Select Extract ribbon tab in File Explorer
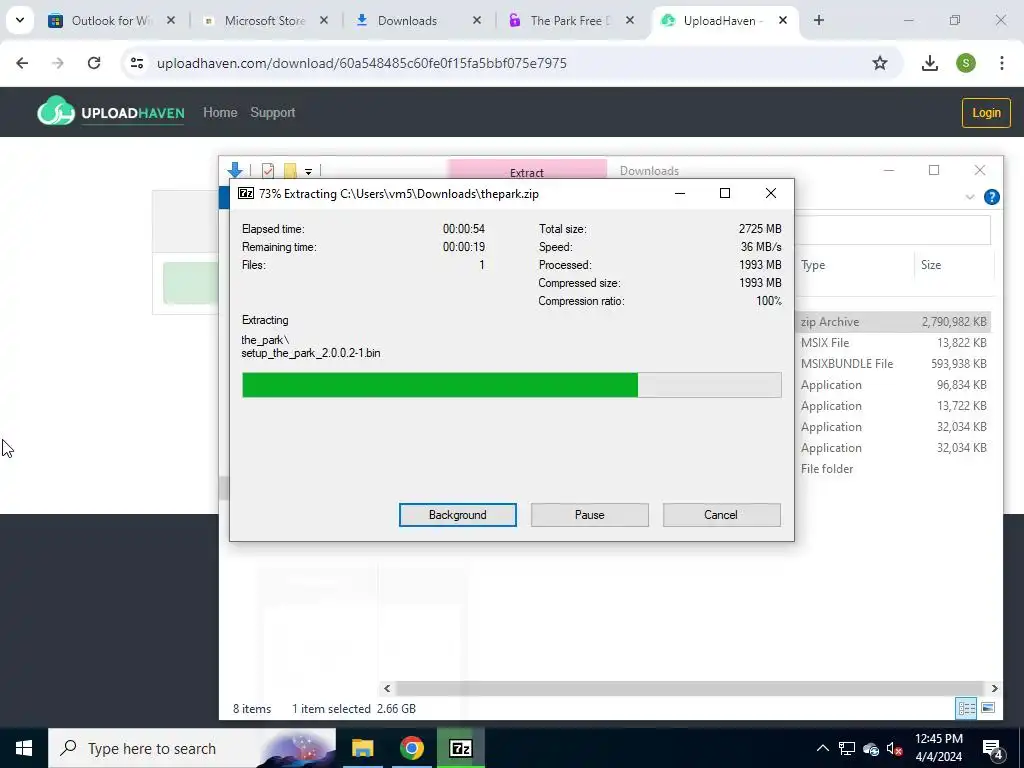 (527, 171)
